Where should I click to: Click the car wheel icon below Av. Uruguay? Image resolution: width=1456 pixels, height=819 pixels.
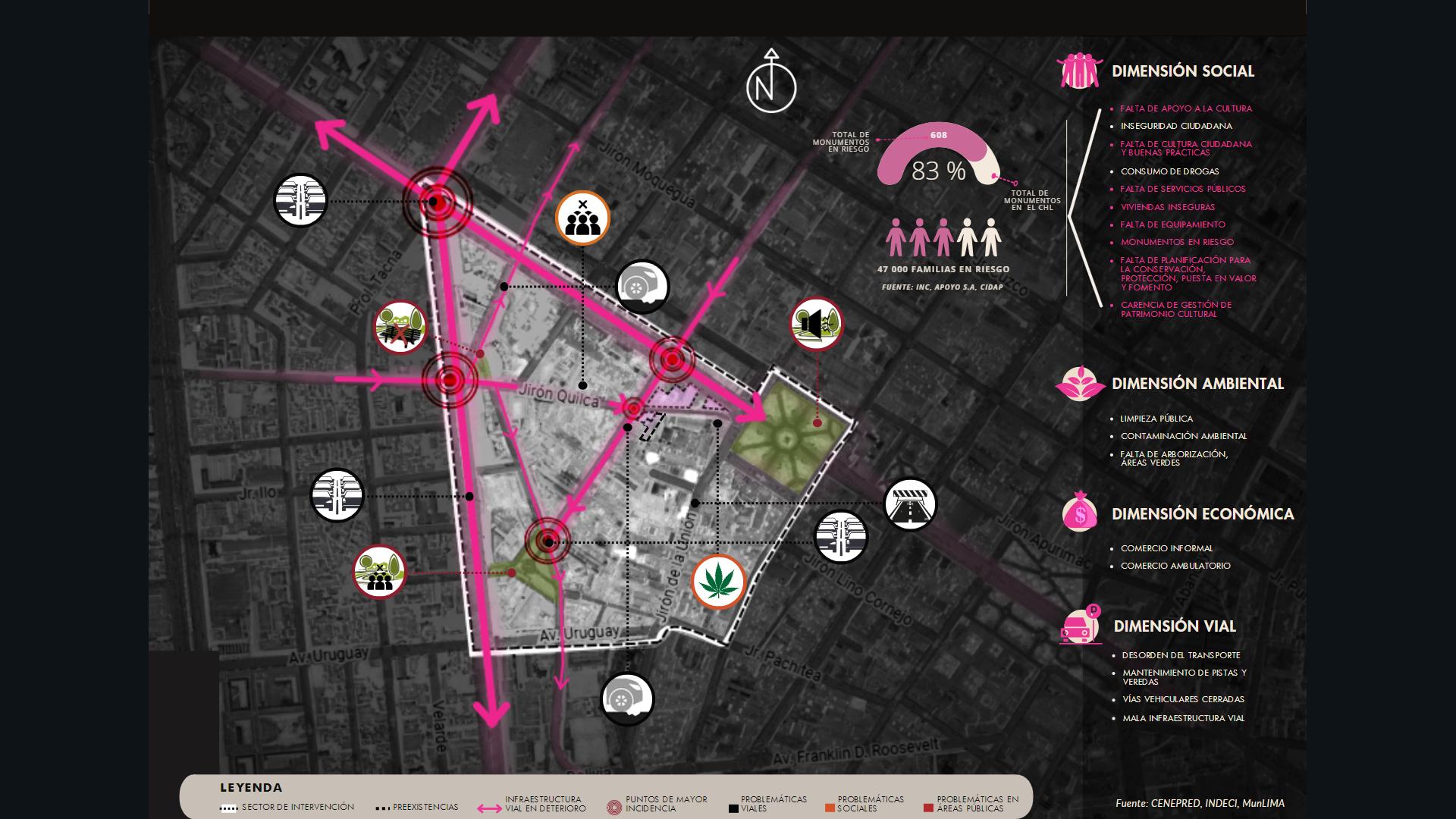(x=627, y=698)
